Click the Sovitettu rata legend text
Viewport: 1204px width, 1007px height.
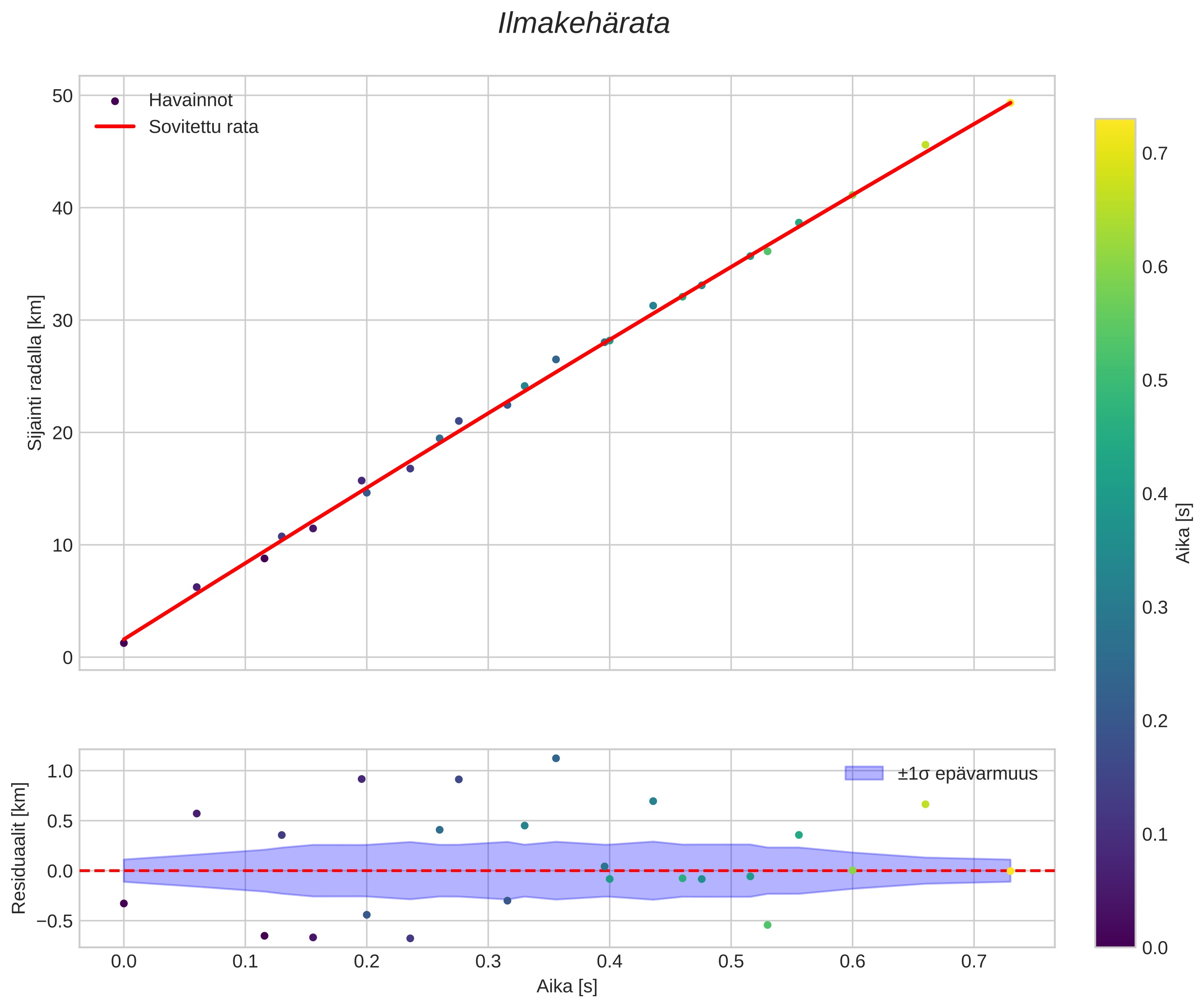coord(204,127)
